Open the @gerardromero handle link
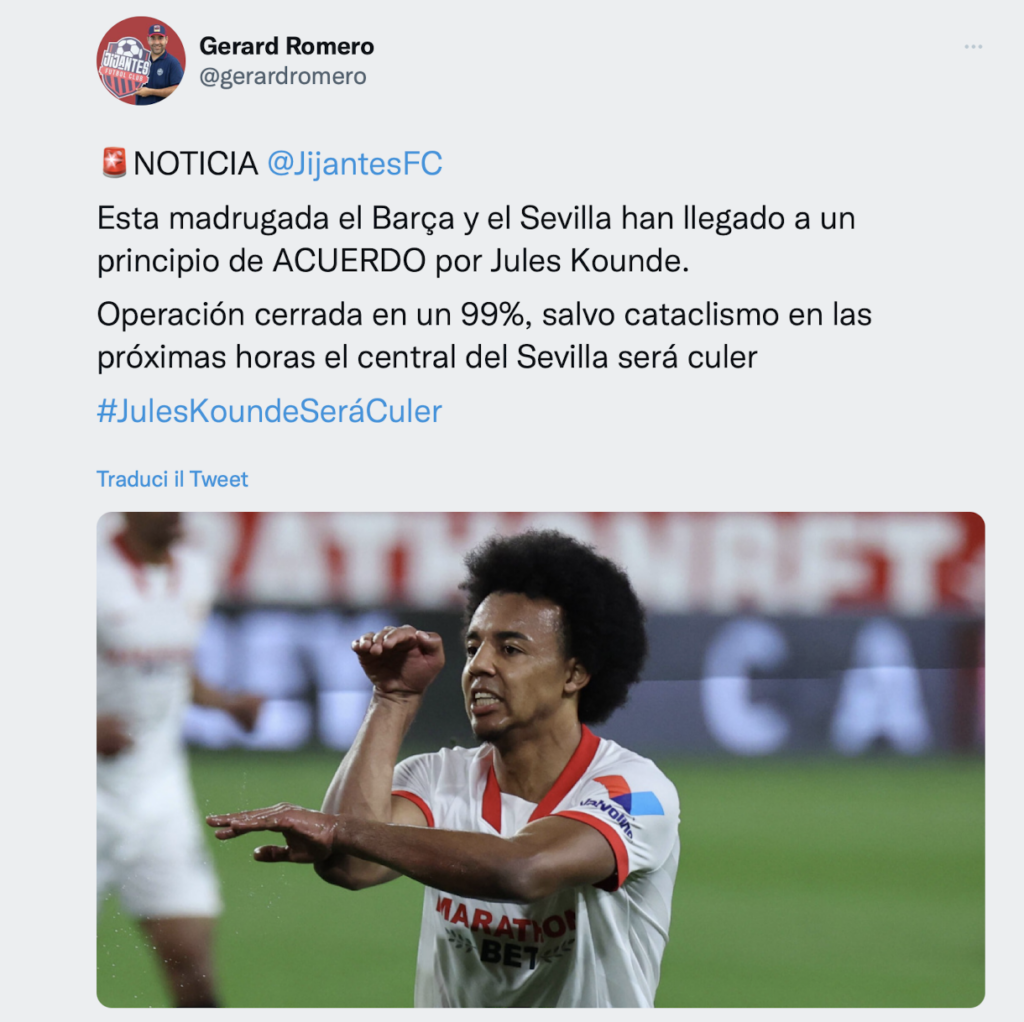This screenshot has height=1022, width=1024. (283, 76)
